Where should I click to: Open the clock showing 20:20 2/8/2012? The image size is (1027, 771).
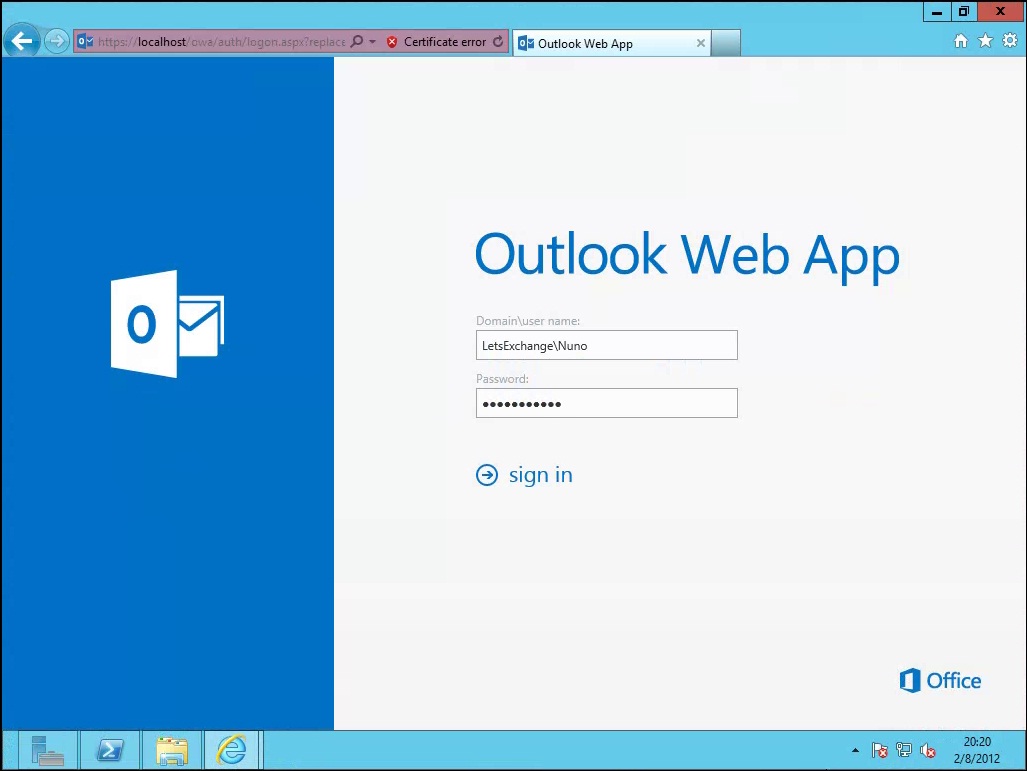pos(977,750)
